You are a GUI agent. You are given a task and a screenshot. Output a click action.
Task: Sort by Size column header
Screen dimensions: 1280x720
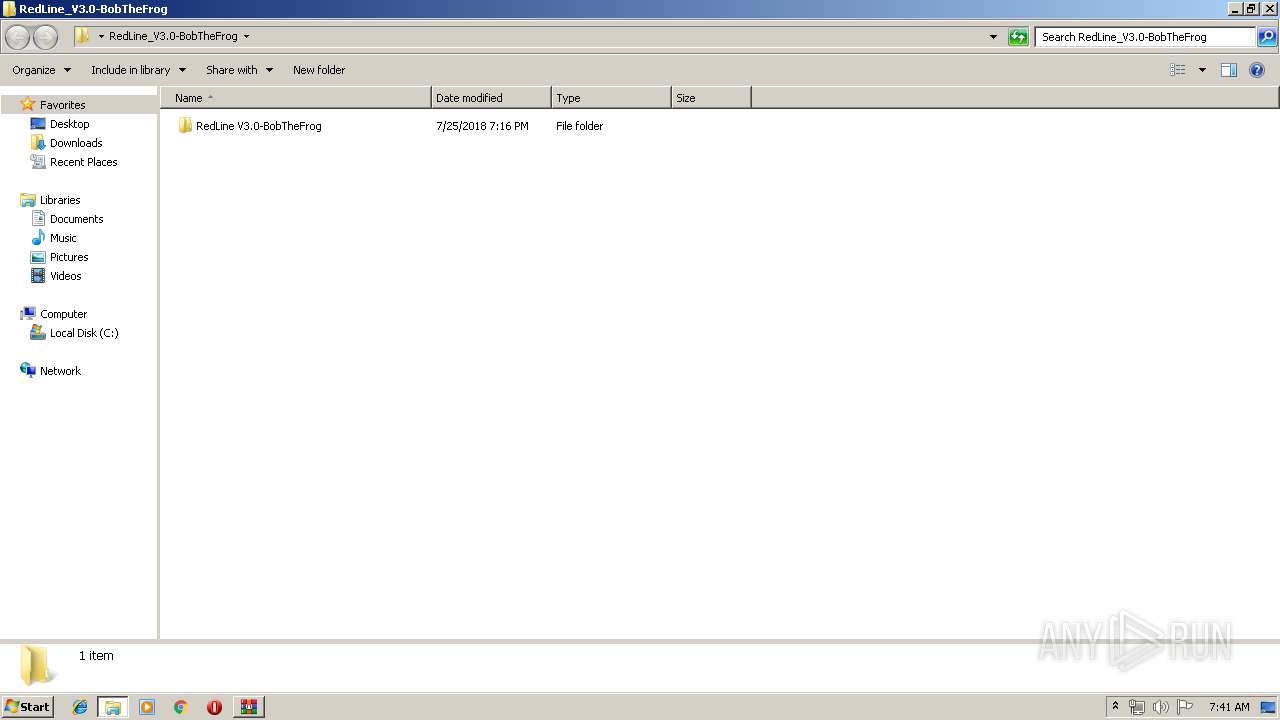click(711, 98)
